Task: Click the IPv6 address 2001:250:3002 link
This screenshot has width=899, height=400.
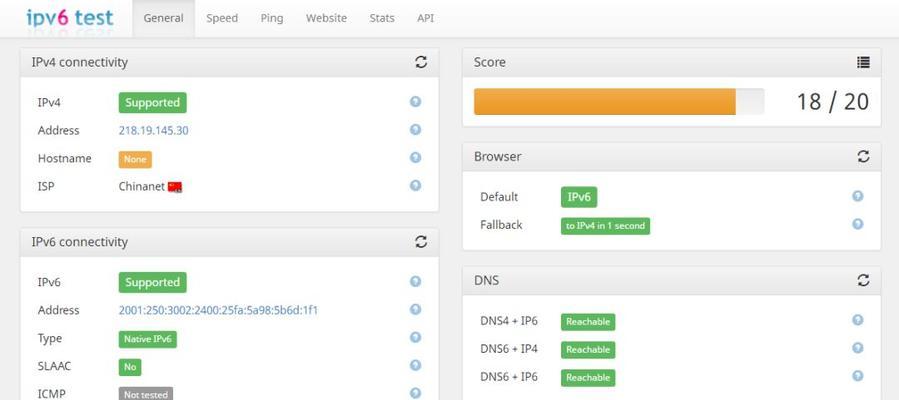Action: [218, 310]
